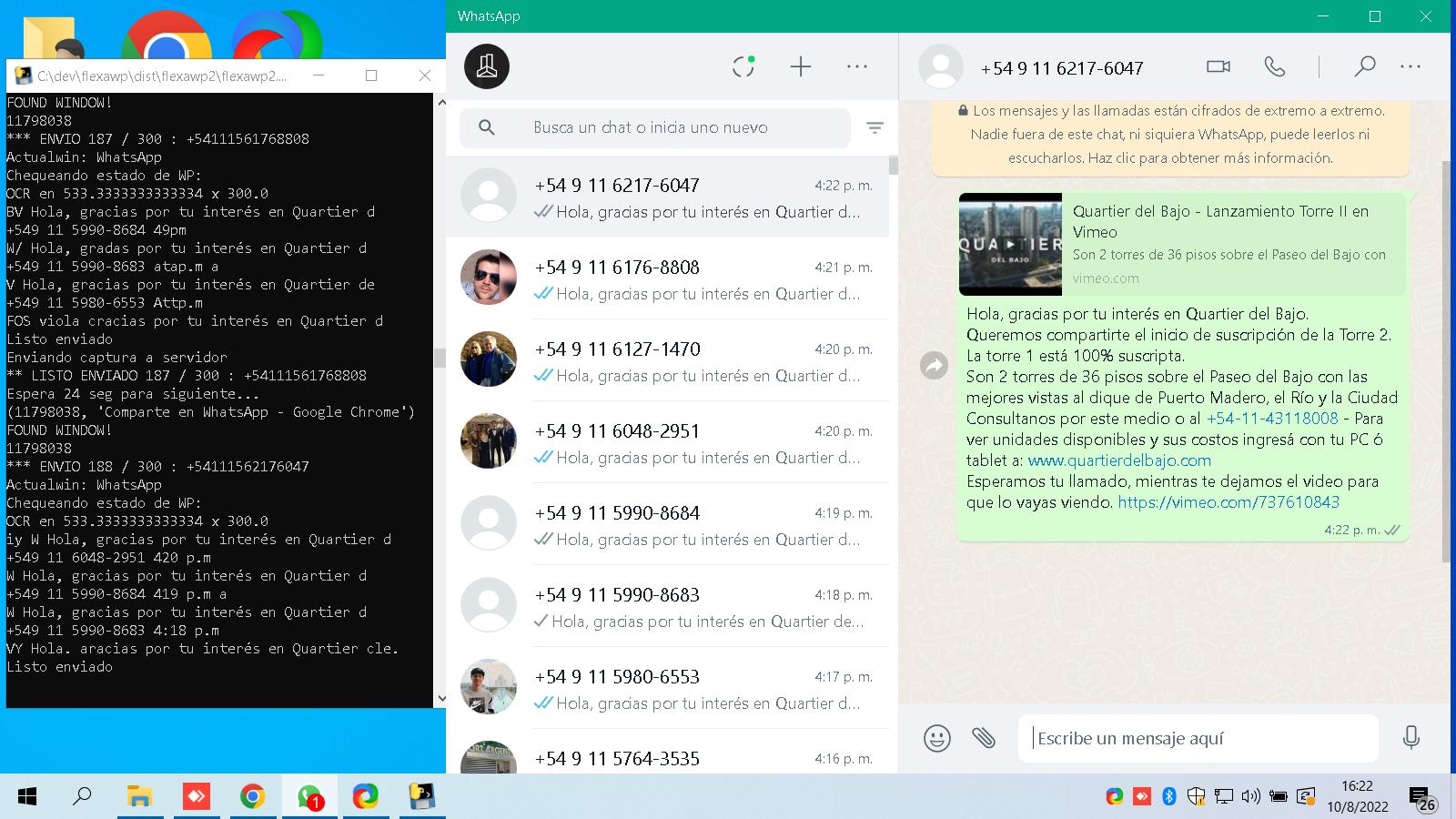Record a voice message
1456x819 pixels.
pos(1411,738)
